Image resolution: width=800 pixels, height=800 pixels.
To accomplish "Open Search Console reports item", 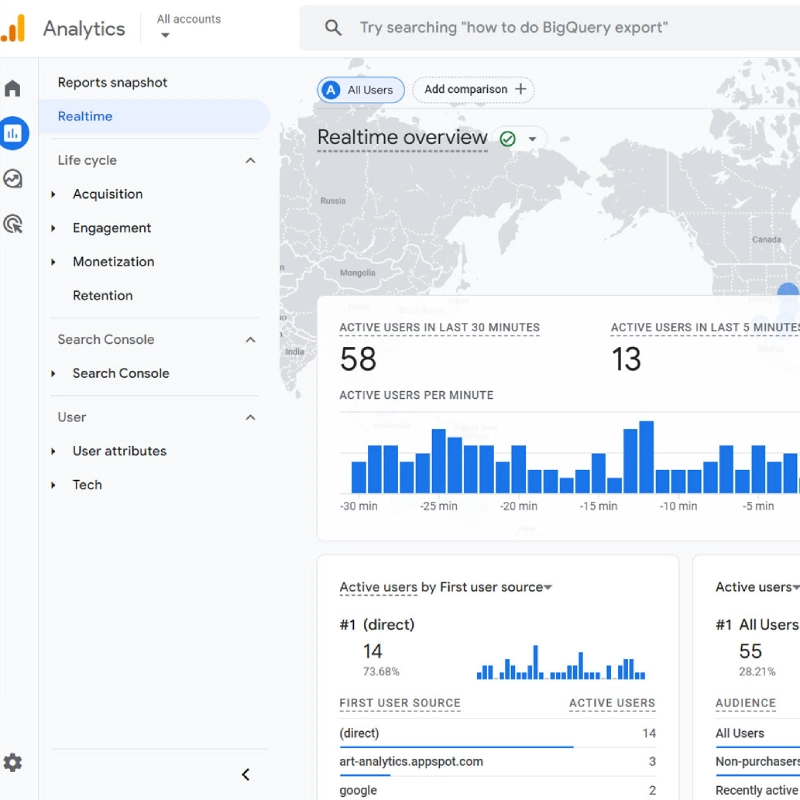I will [121, 373].
